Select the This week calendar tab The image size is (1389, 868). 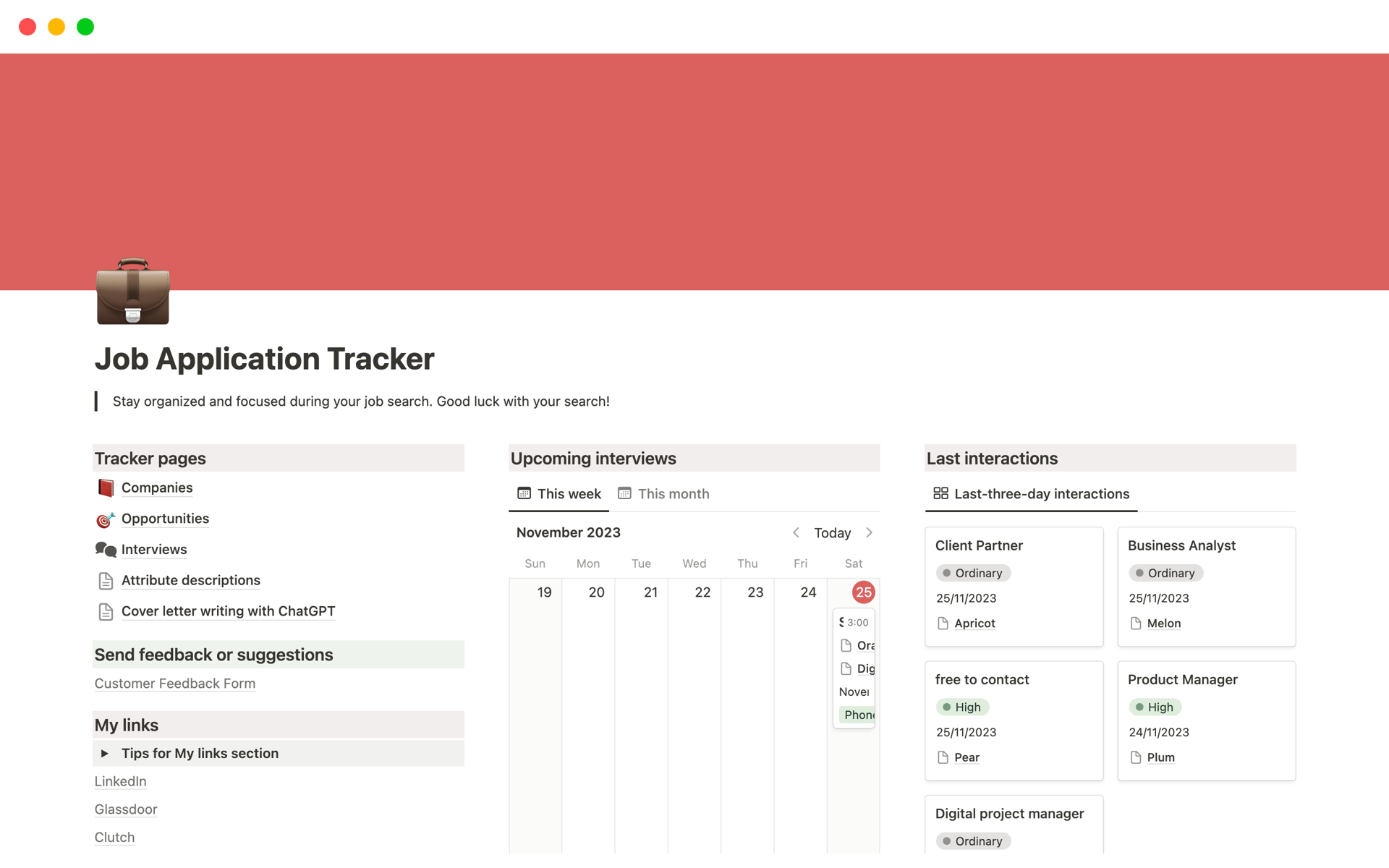[559, 494]
